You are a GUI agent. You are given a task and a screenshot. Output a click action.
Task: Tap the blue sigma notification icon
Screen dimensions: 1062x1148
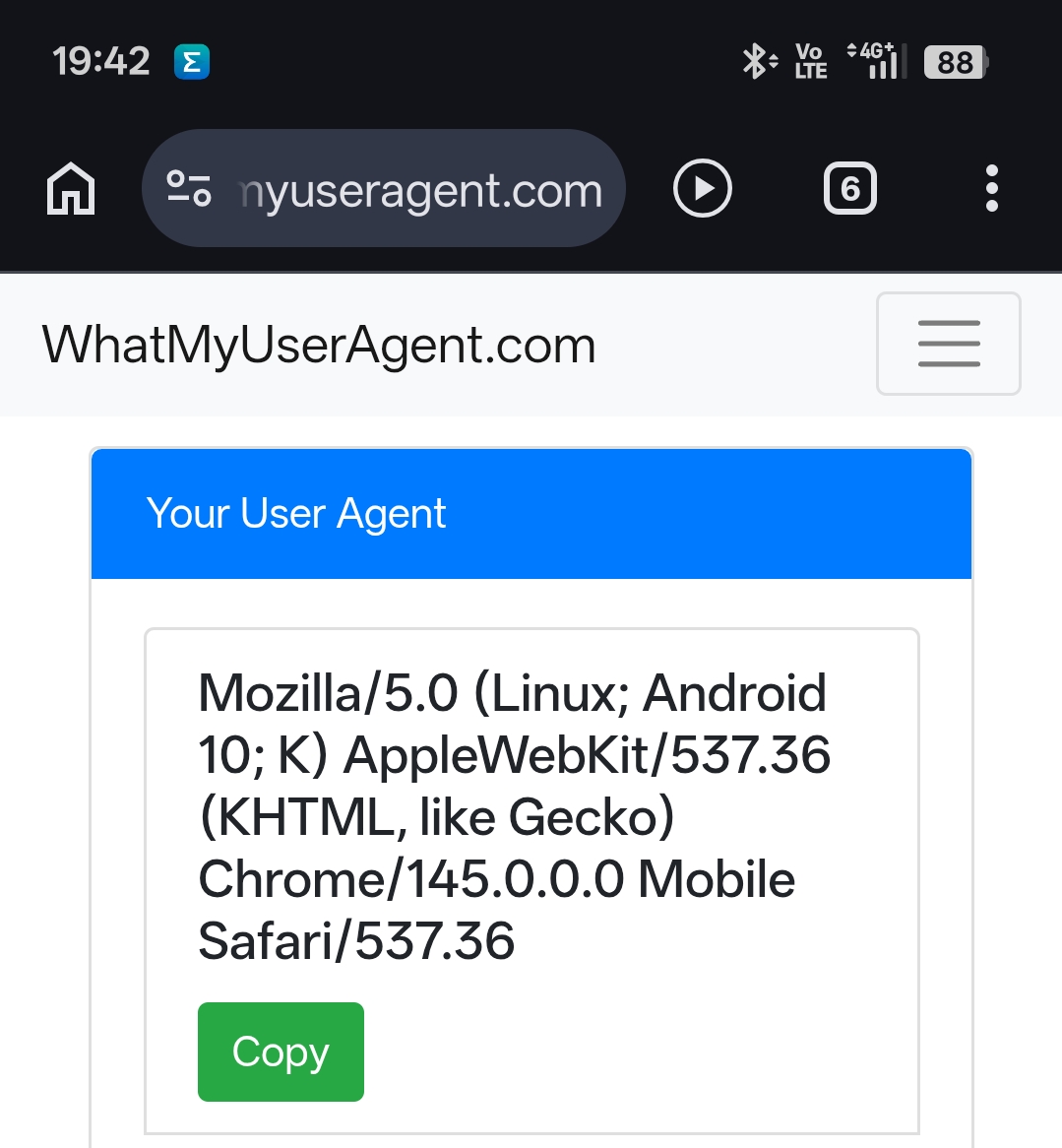[x=192, y=62]
